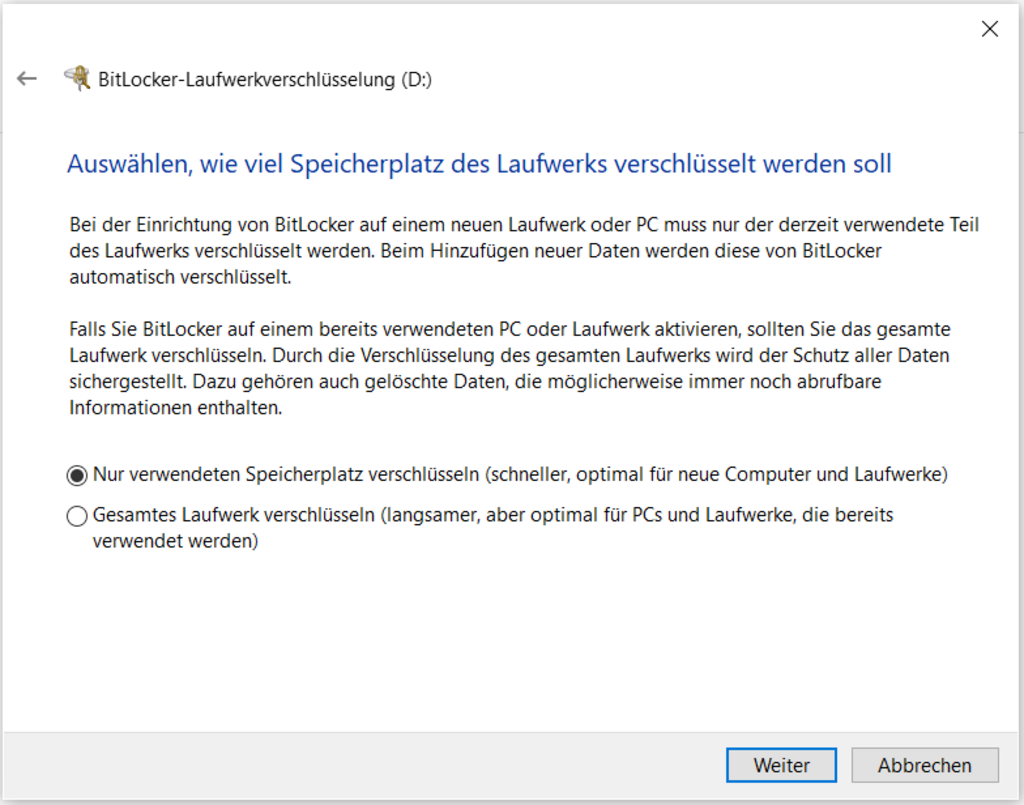Screen dimensions: 1024x805
Task: Click title text 'BitLocker-Laufwerkverschlüsselung (D:)'
Action: (x=265, y=80)
